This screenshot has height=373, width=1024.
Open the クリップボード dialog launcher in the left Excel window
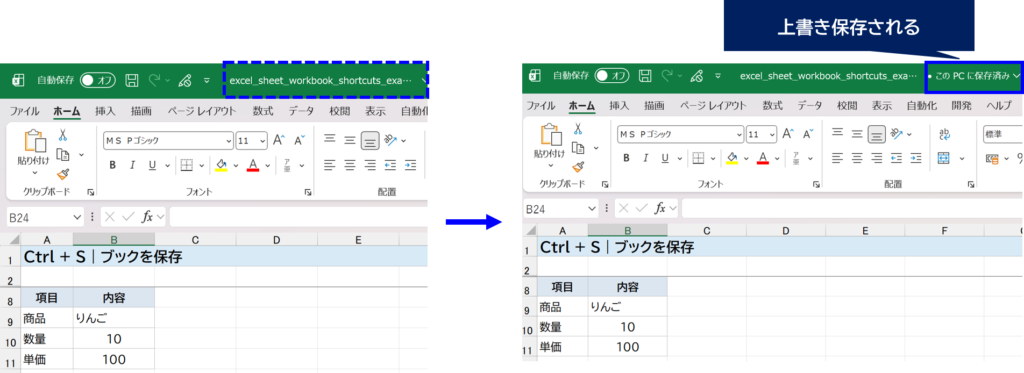coord(90,192)
